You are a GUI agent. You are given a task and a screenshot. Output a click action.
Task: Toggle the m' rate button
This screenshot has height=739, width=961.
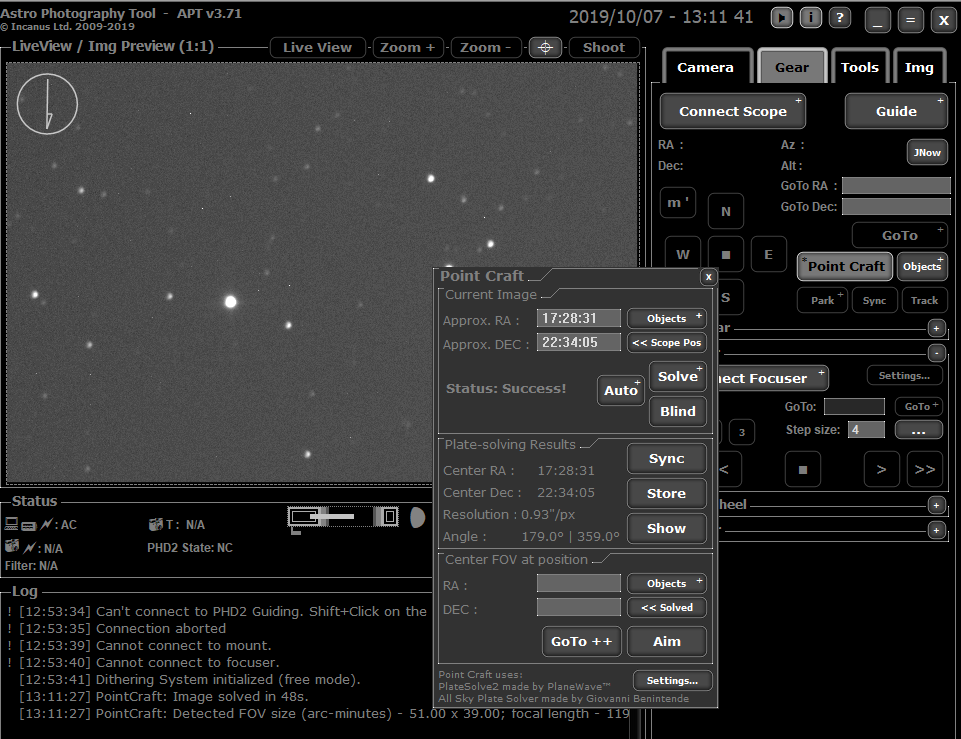pyautogui.click(x=678, y=203)
